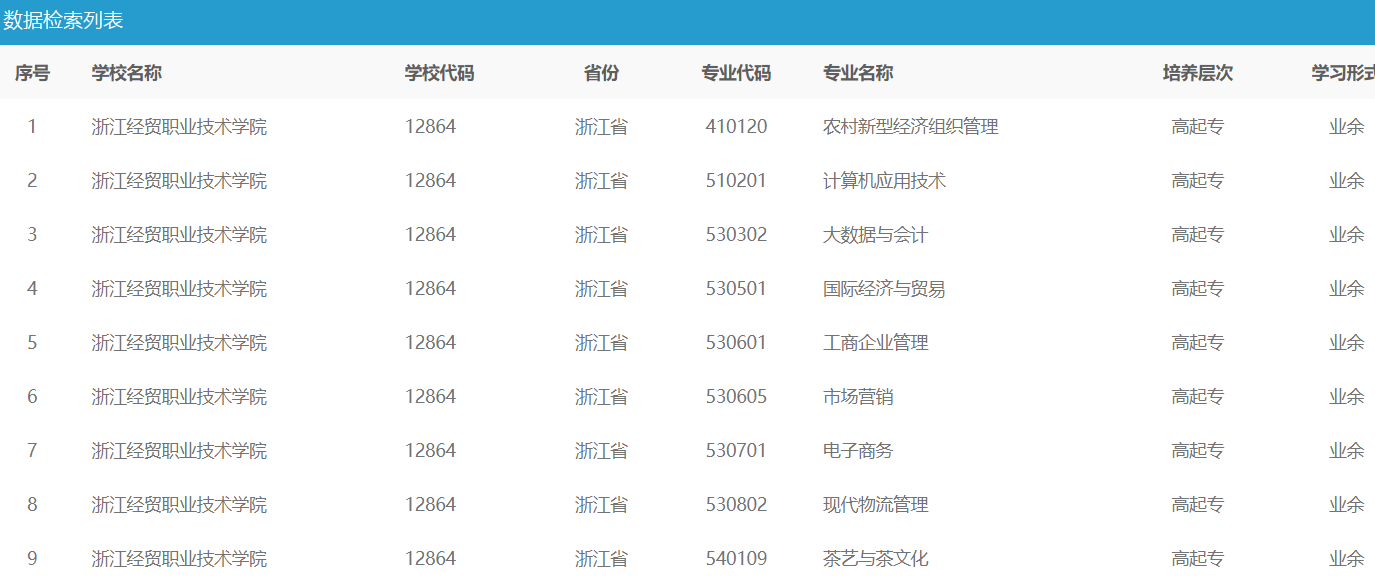
Task: Click the 培养层次 column header
Action: (1198, 73)
